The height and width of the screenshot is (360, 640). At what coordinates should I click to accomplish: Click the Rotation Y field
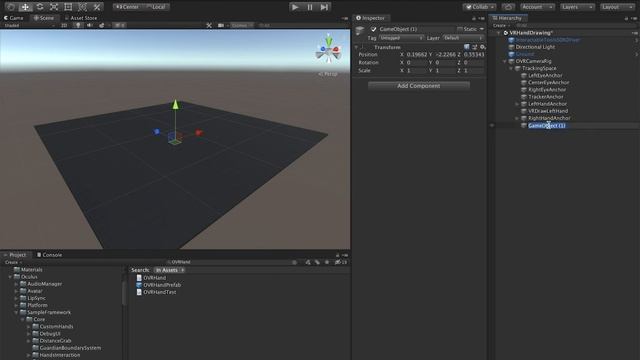tap(445, 63)
